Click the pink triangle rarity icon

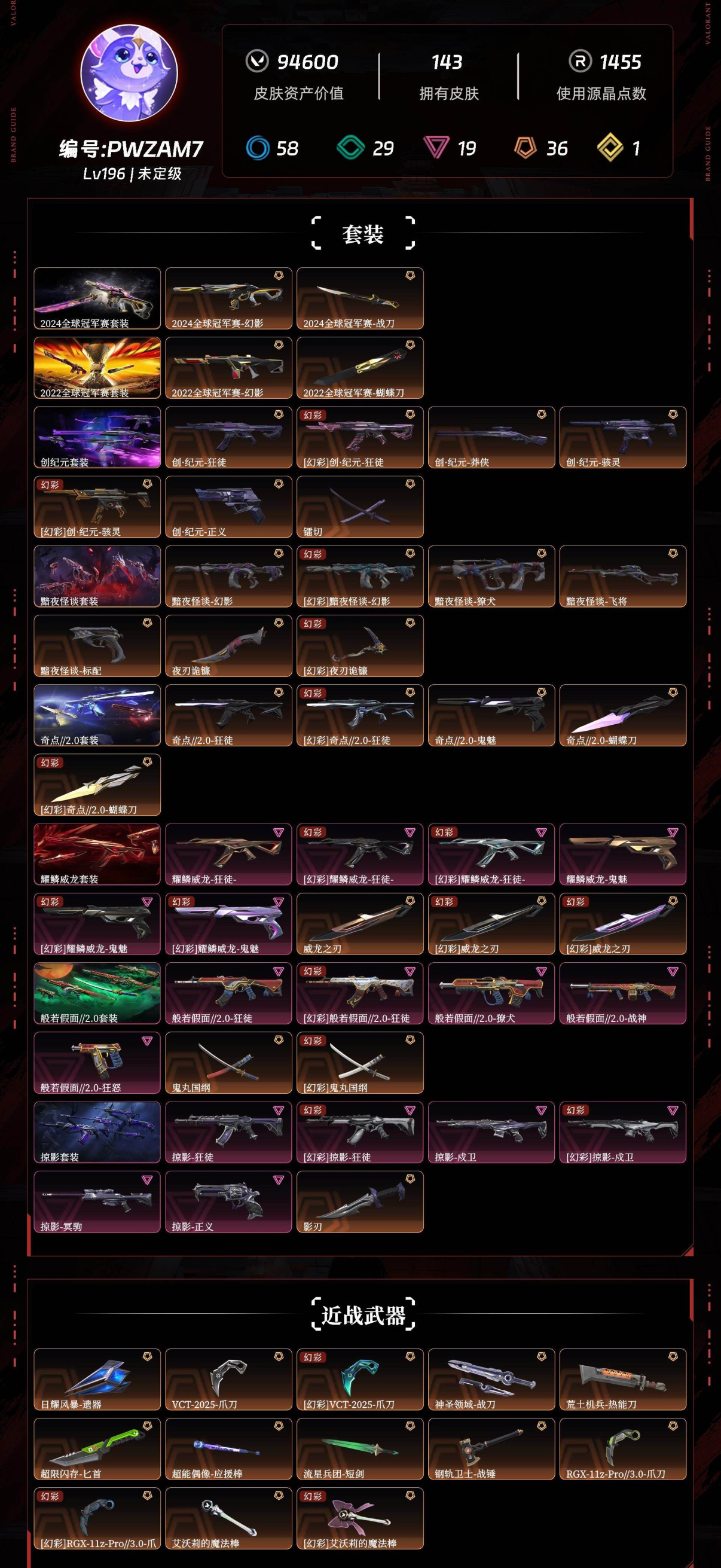pyautogui.click(x=436, y=148)
